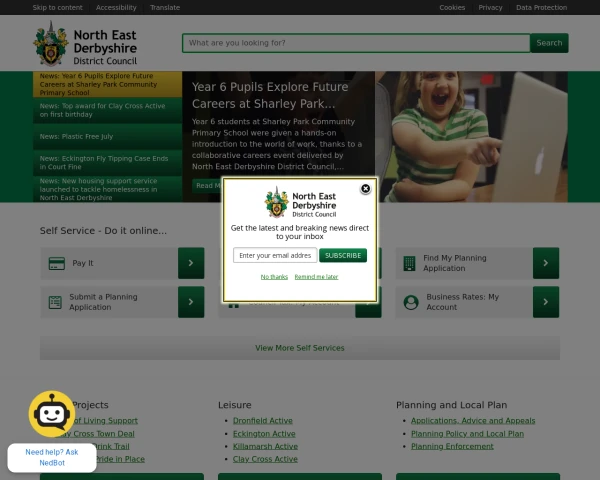Open Submit a Planning Application arrow chevron

[x=191, y=302]
